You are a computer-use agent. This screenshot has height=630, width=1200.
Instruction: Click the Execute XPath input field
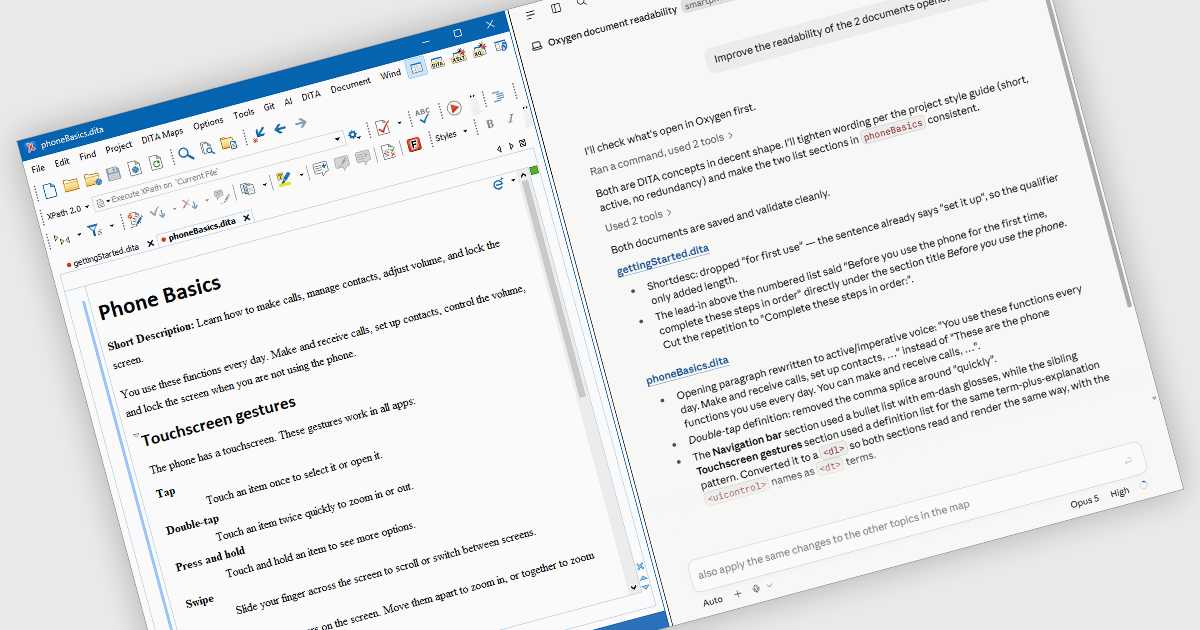pos(218,172)
